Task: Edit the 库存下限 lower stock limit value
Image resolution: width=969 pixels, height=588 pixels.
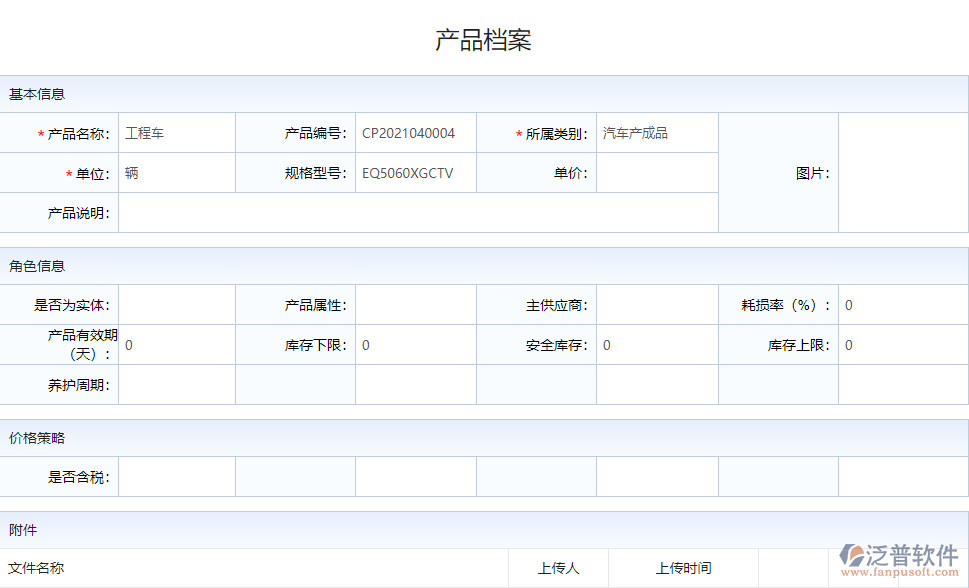Action: (415, 345)
